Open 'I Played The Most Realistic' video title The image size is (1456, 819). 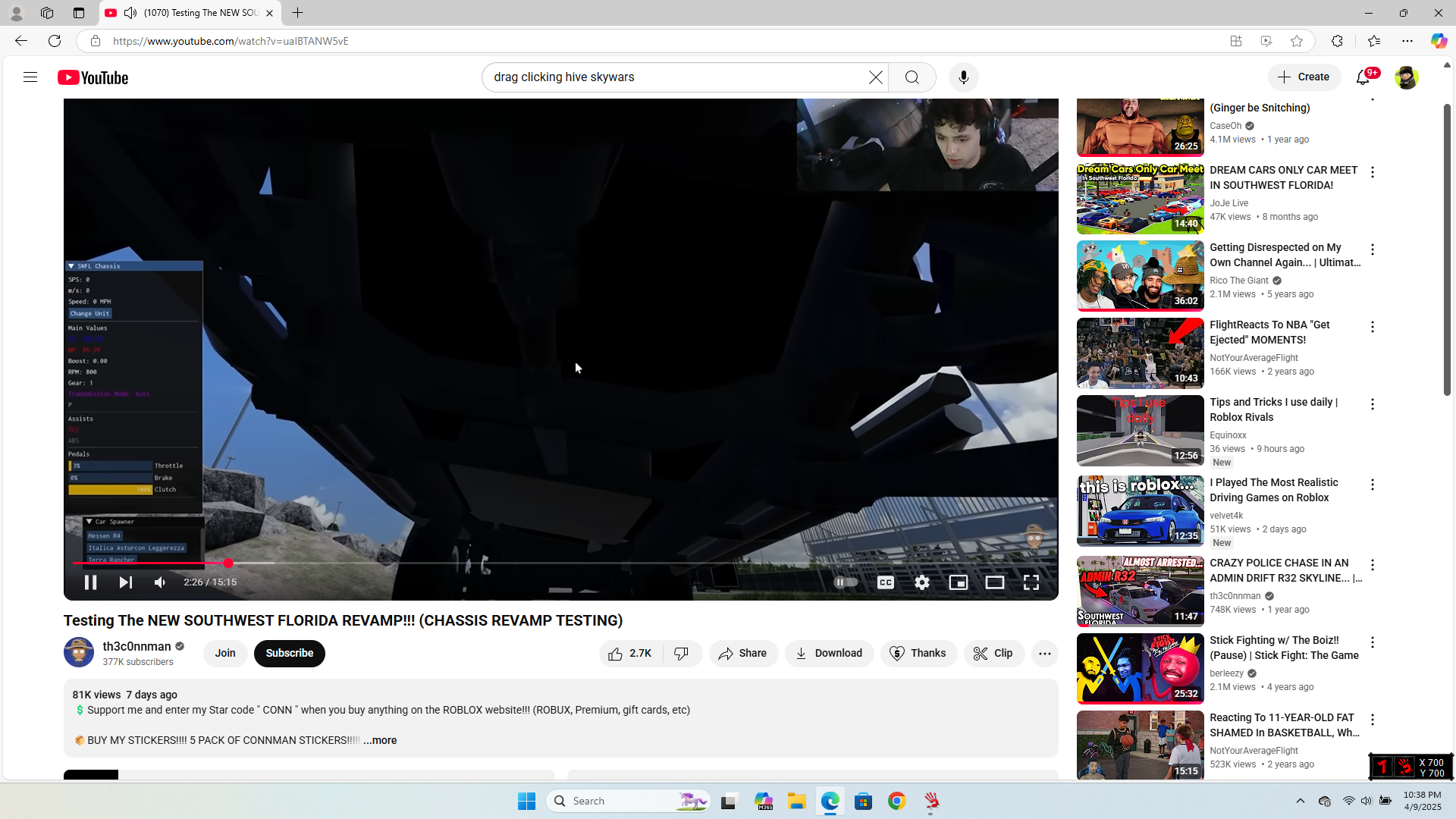point(1274,490)
